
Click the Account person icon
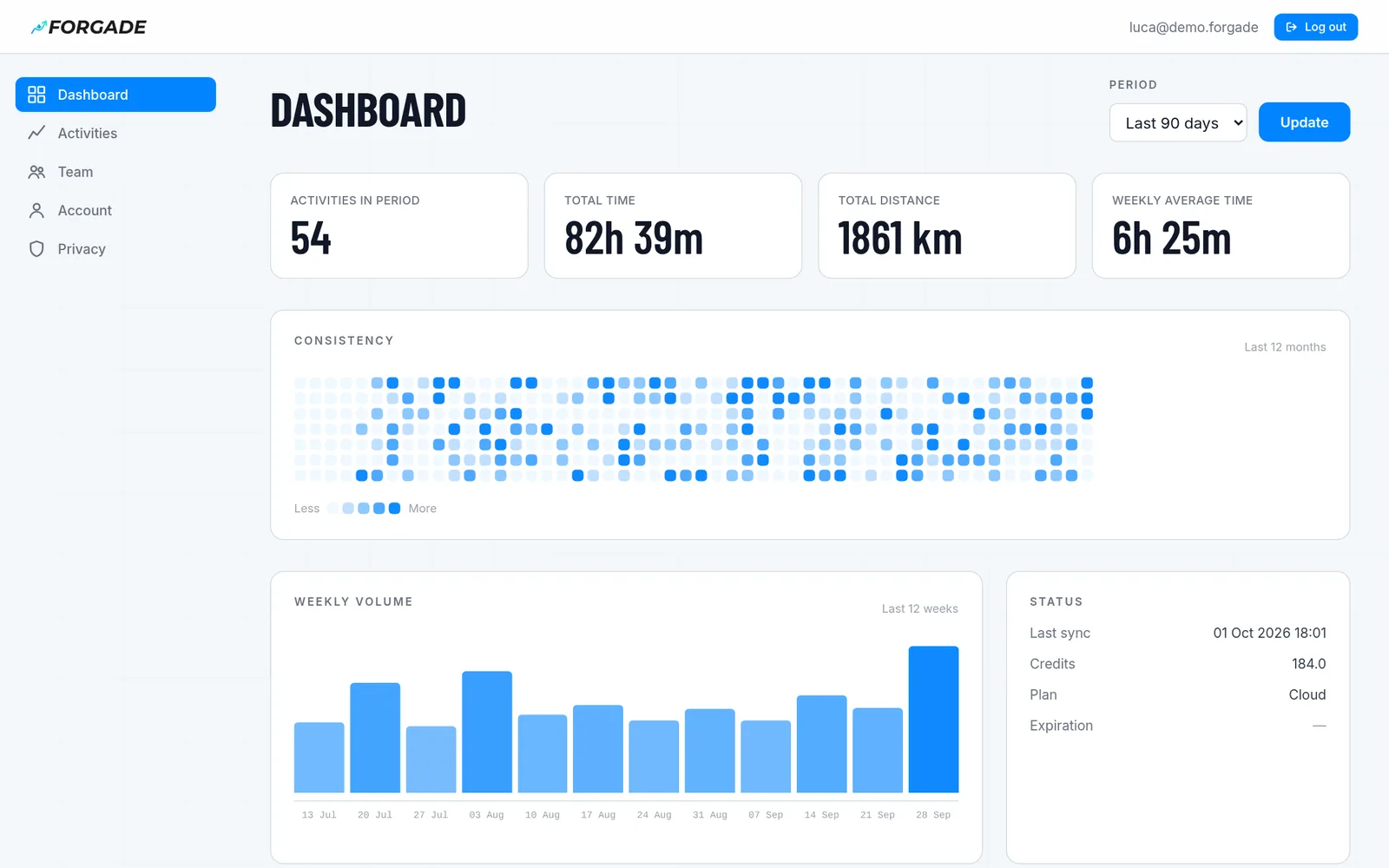pyautogui.click(x=36, y=210)
